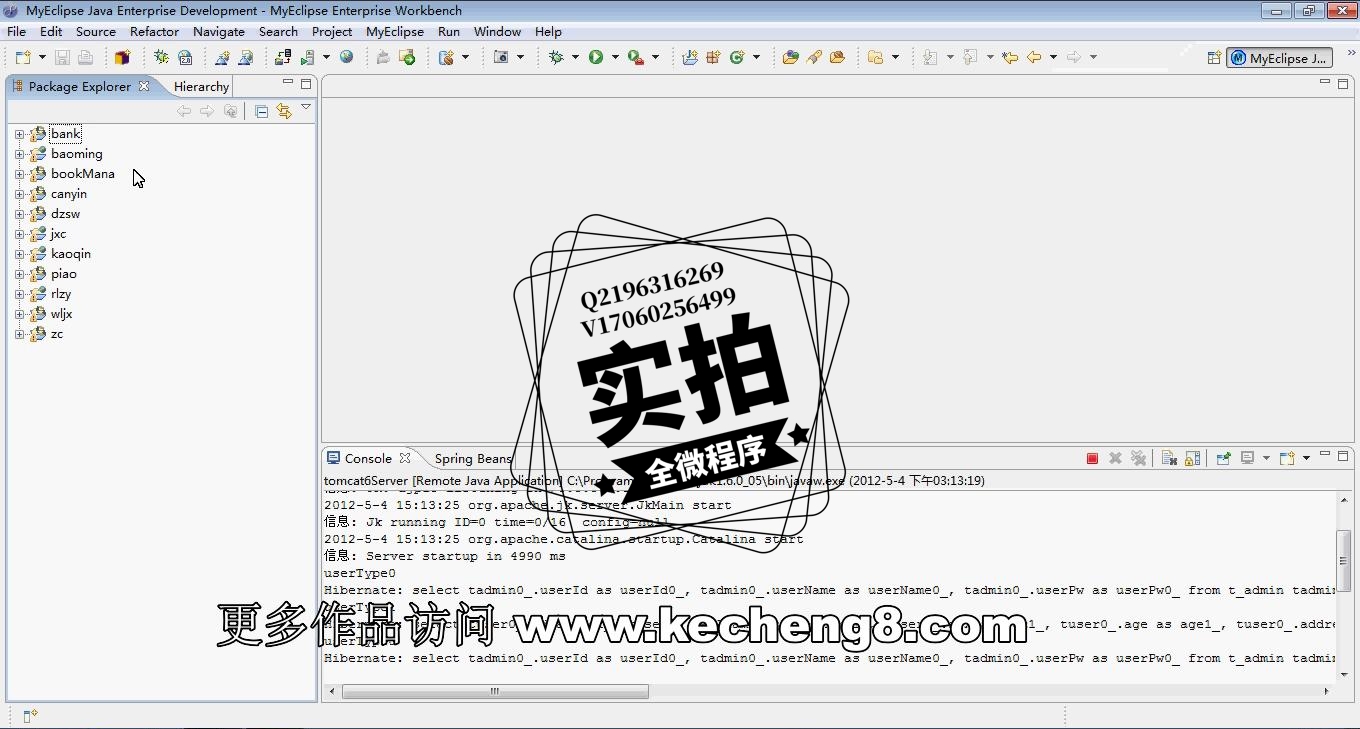Expand the bank project
The width and height of the screenshot is (1360, 729).
click(19, 134)
